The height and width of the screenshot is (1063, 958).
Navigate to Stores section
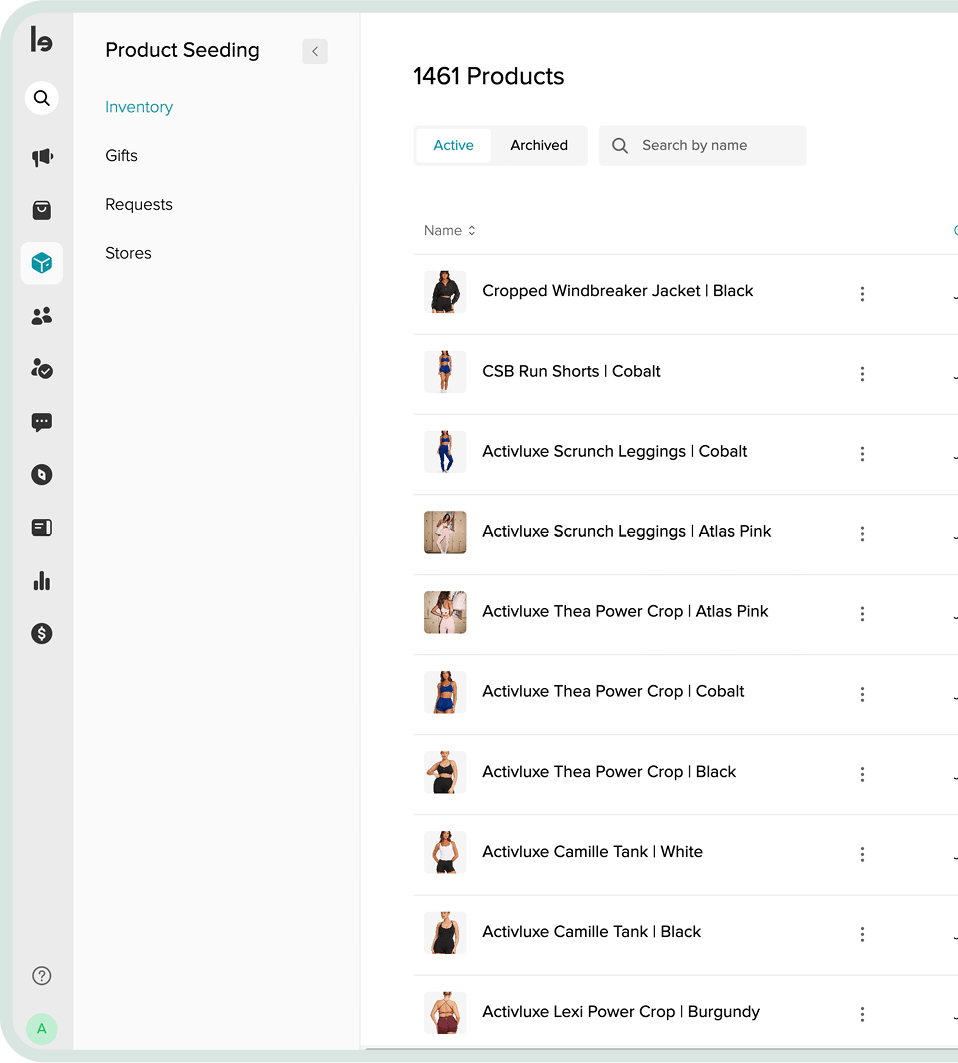[x=129, y=254]
